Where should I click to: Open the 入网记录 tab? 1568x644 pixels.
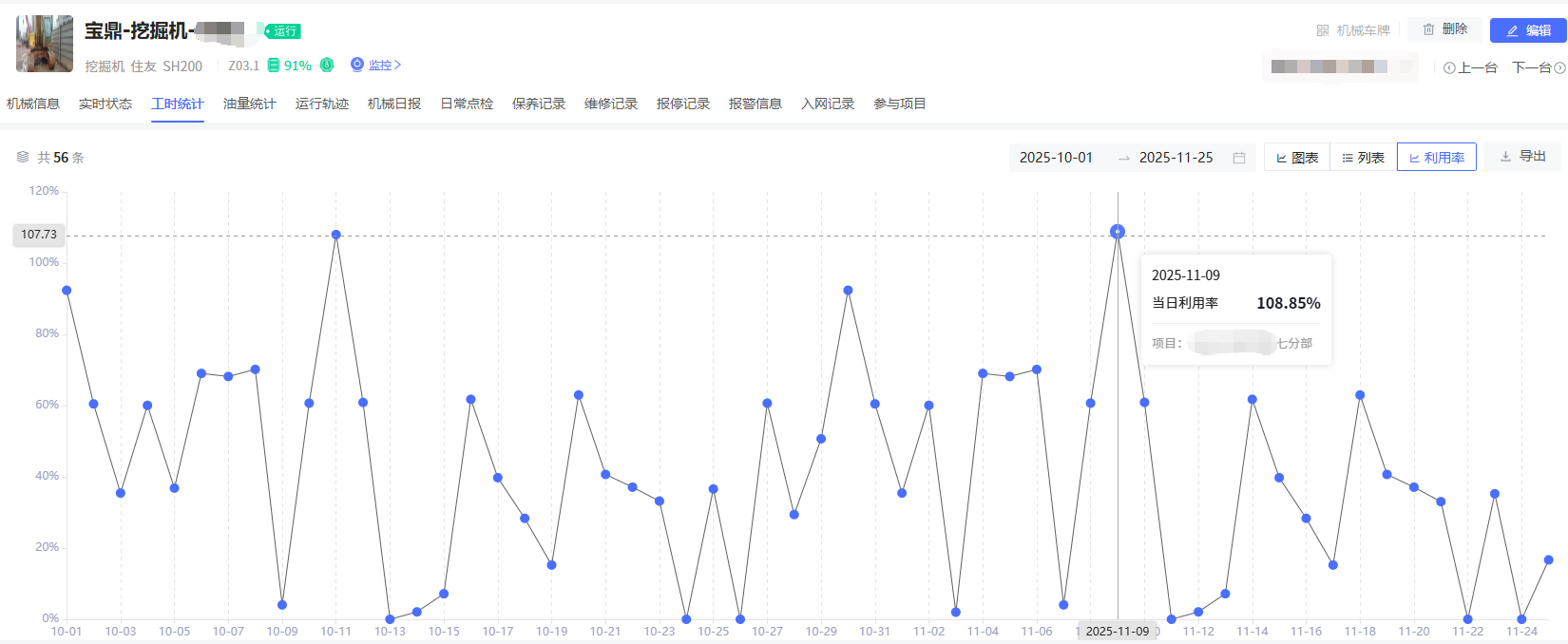point(828,104)
